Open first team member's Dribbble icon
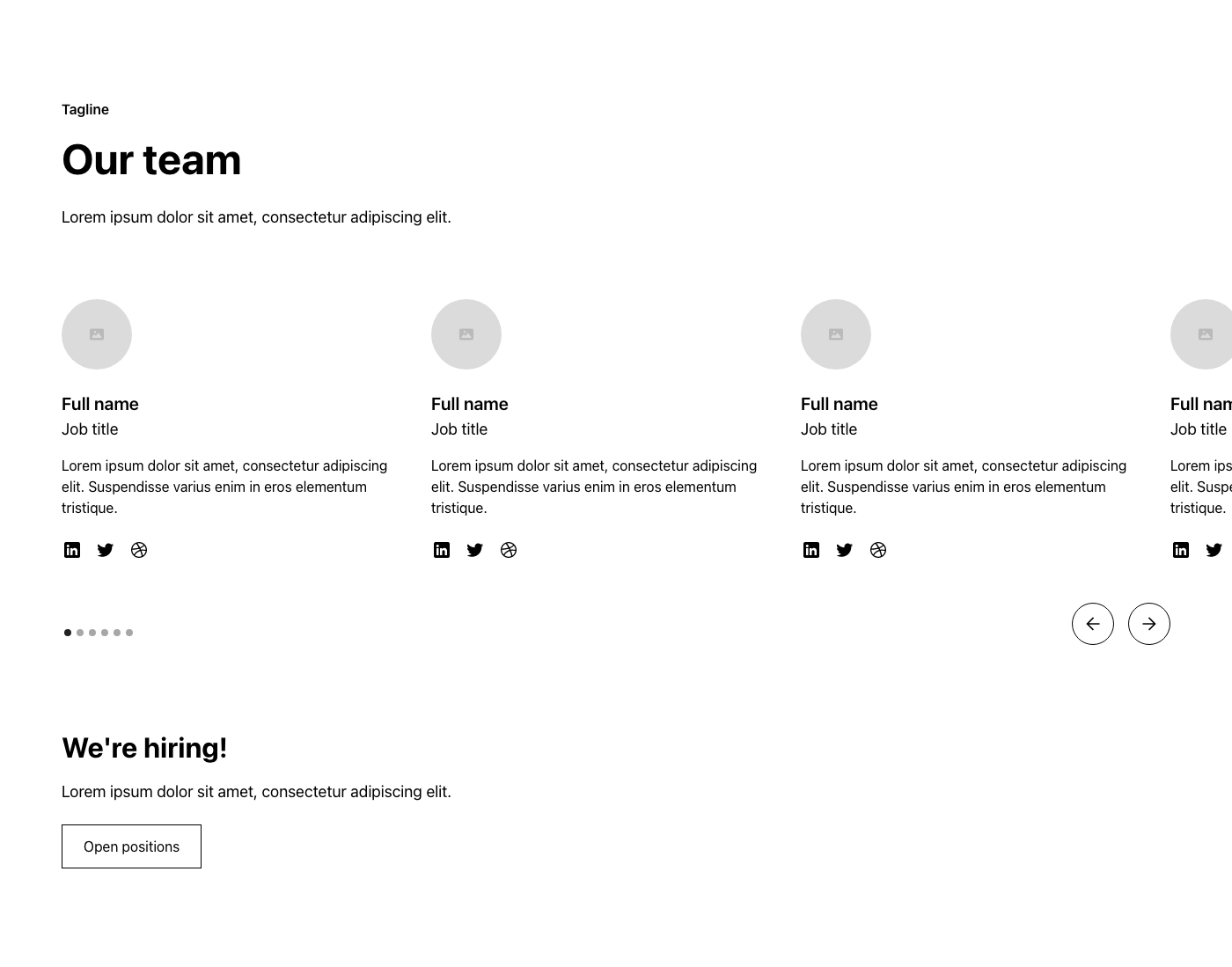This screenshot has width=1232, height=967. point(139,550)
